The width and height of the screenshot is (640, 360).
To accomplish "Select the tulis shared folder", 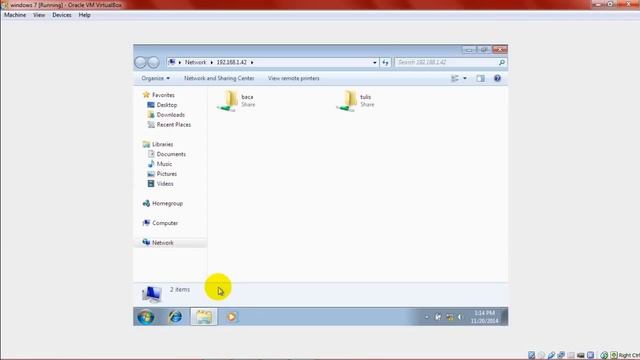I will tap(355, 100).
